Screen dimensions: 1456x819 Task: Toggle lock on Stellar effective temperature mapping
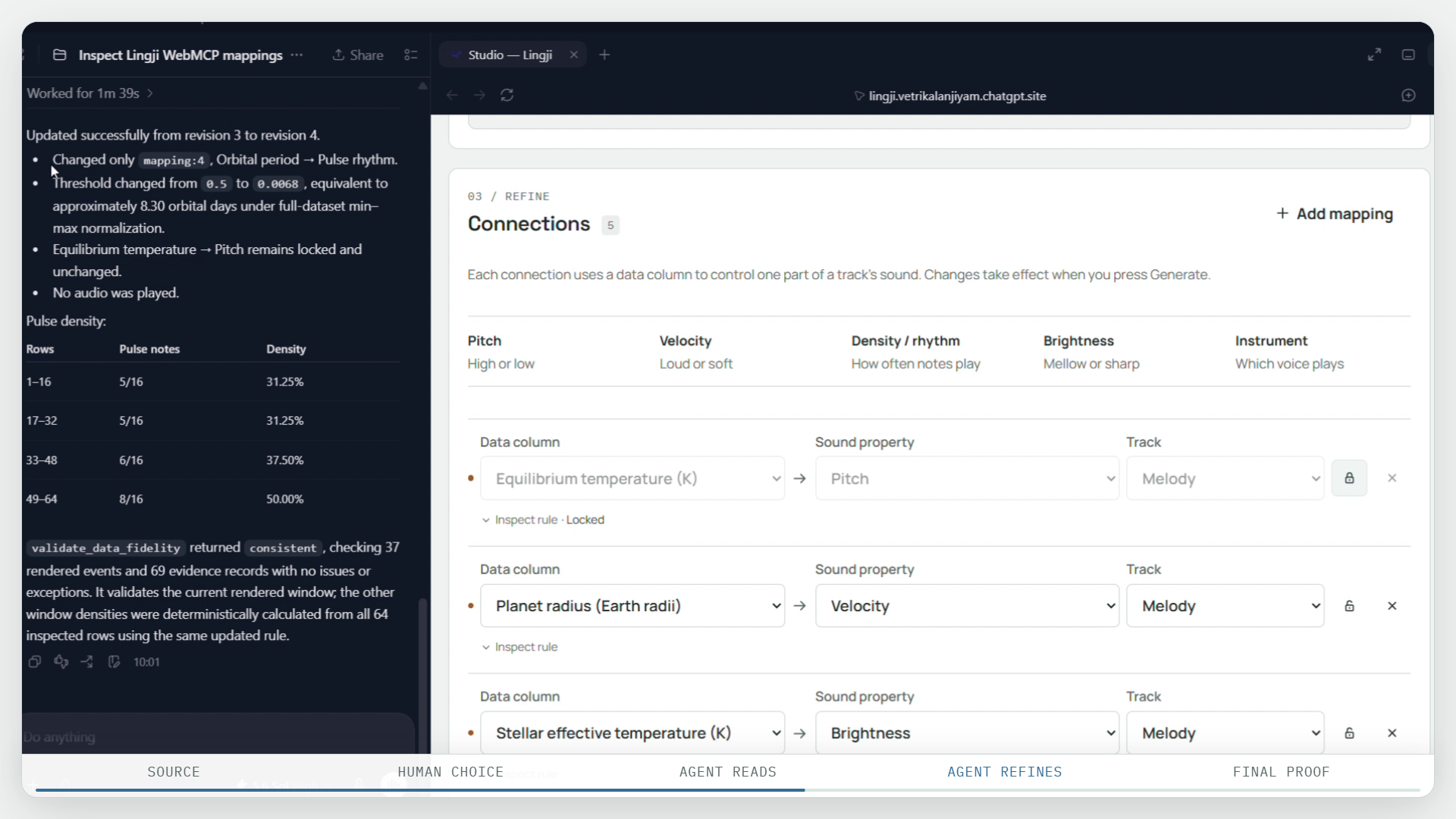[1349, 733]
